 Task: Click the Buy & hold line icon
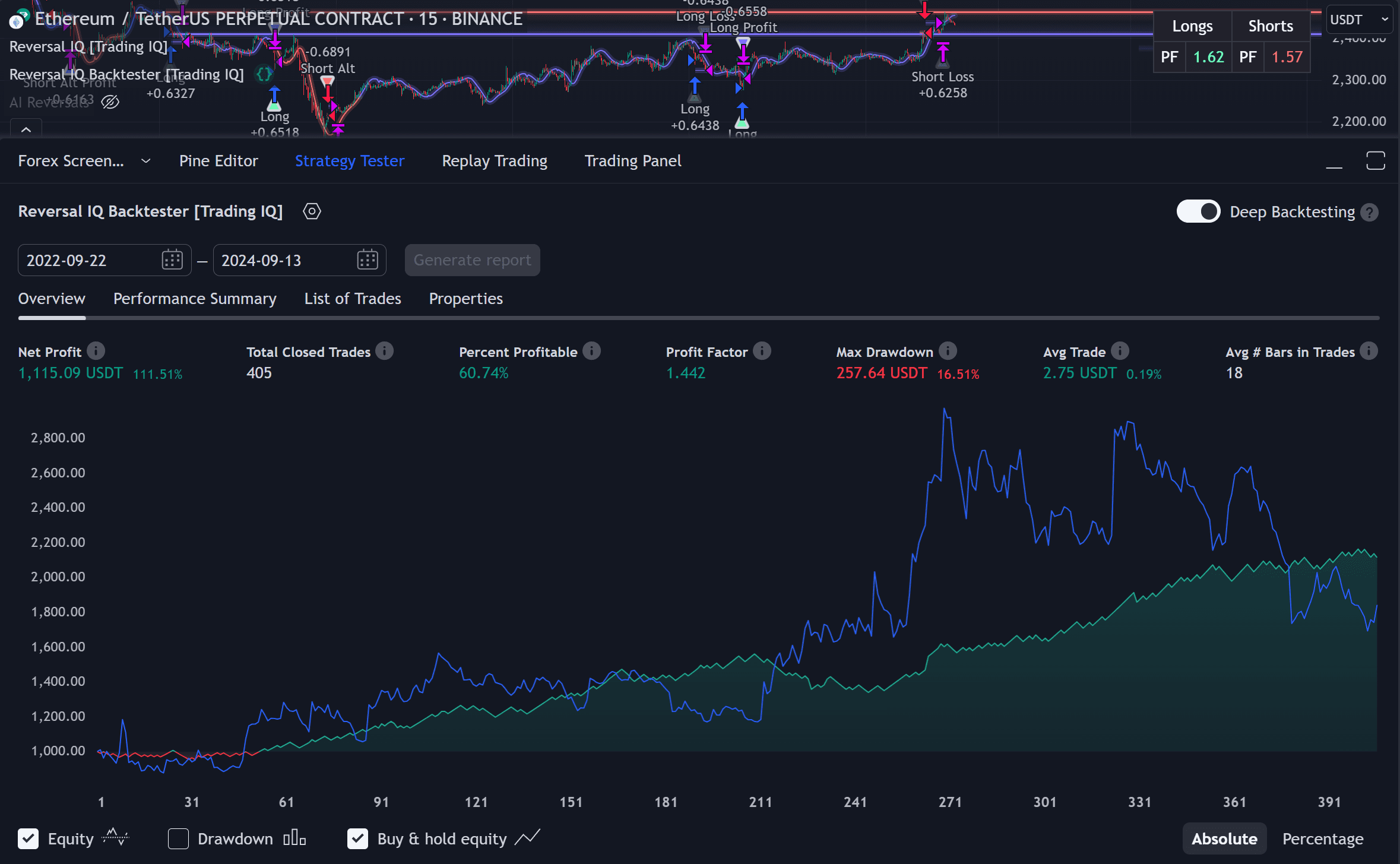pyautogui.click(x=527, y=837)
